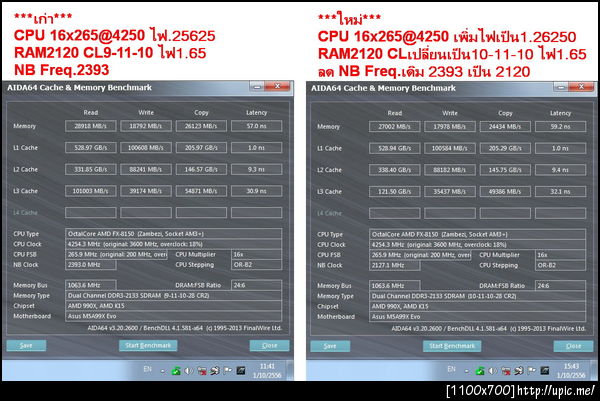Click L3 Cache Write value 35437 MB/s
Image resolution: width=600 pixels, height=401 pixels.
point(450,192)
